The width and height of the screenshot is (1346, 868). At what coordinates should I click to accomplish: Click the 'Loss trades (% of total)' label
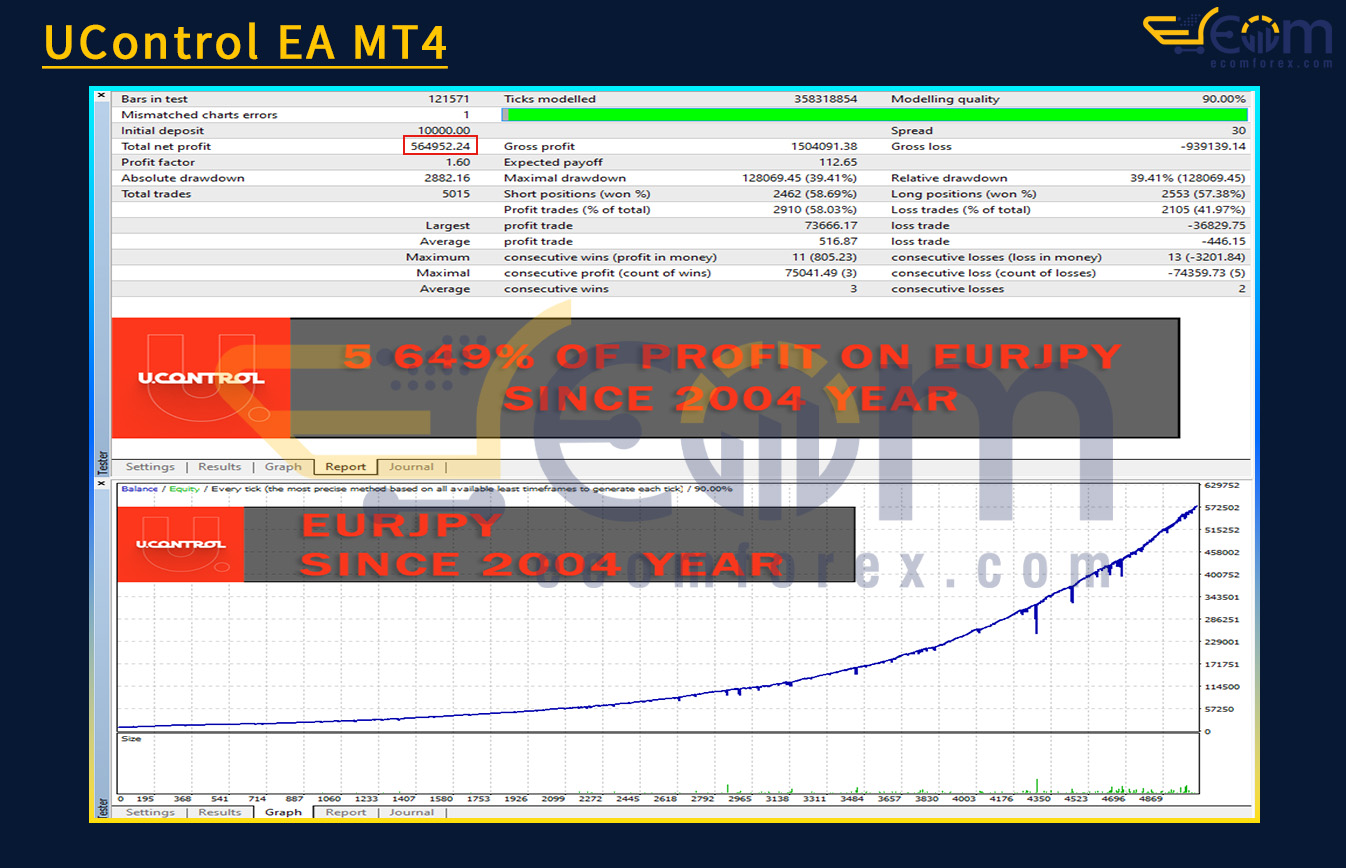pos(961,210)
